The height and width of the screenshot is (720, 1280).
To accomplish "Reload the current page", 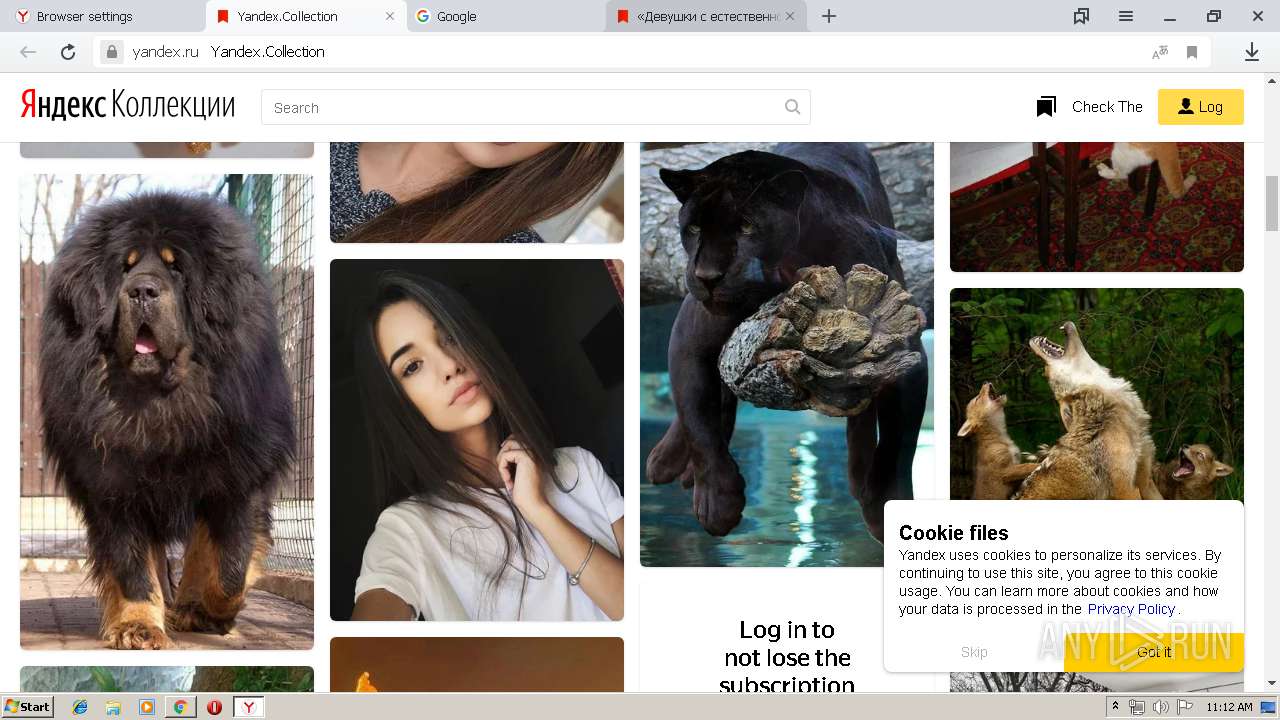I will point(68,52).
